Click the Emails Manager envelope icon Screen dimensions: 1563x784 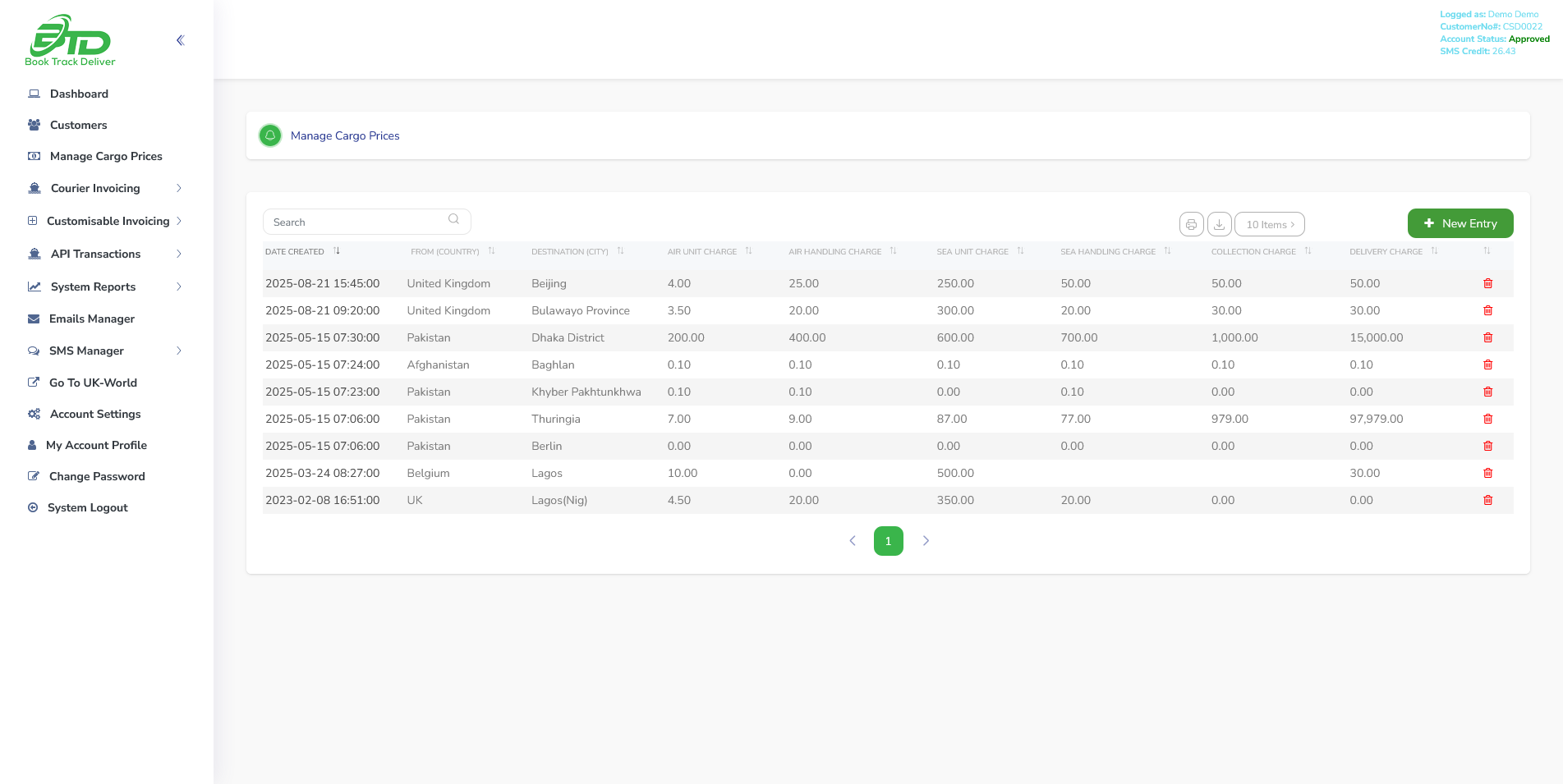coord(34,319)
